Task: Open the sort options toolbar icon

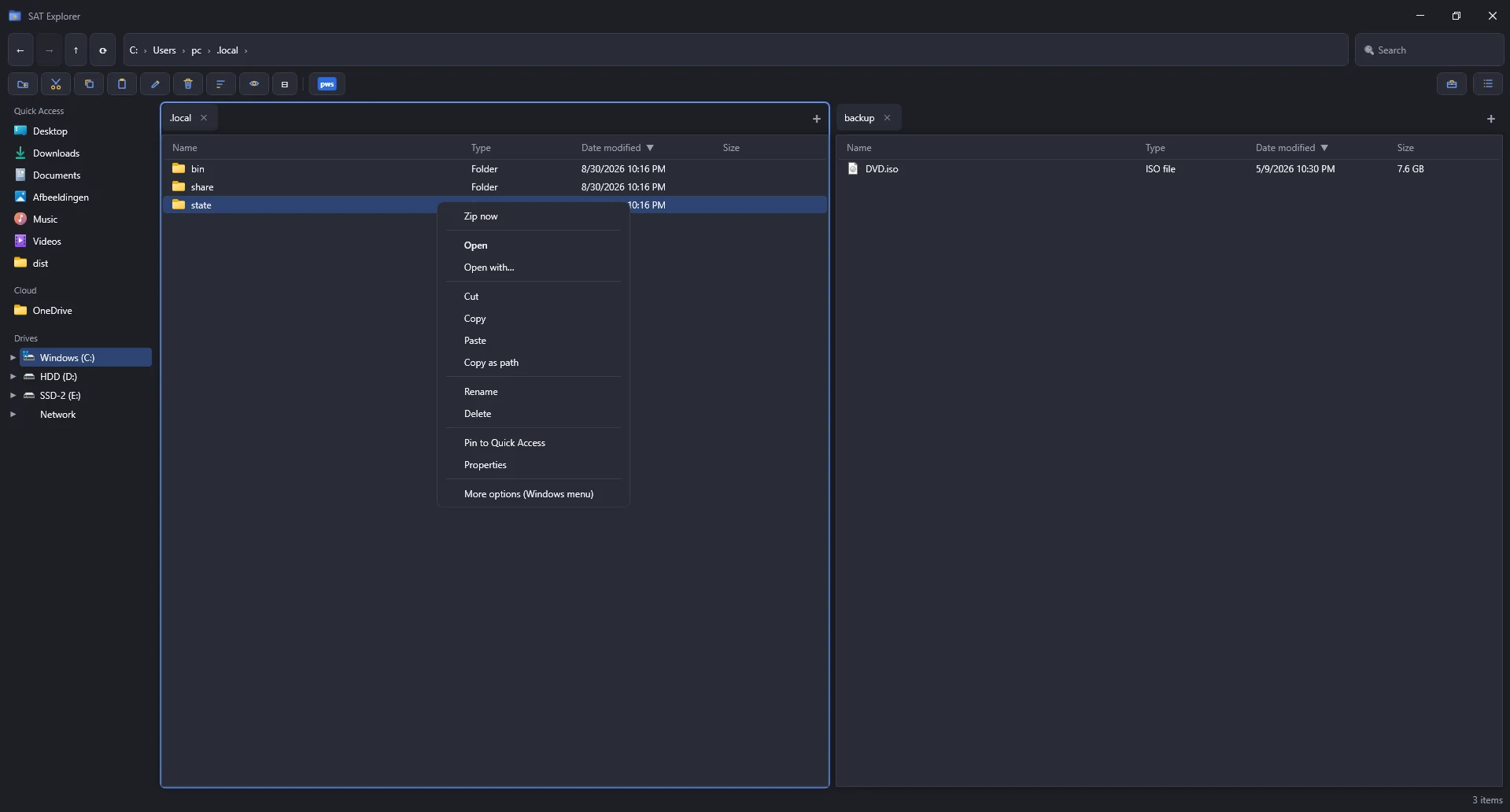Action: 221,84
